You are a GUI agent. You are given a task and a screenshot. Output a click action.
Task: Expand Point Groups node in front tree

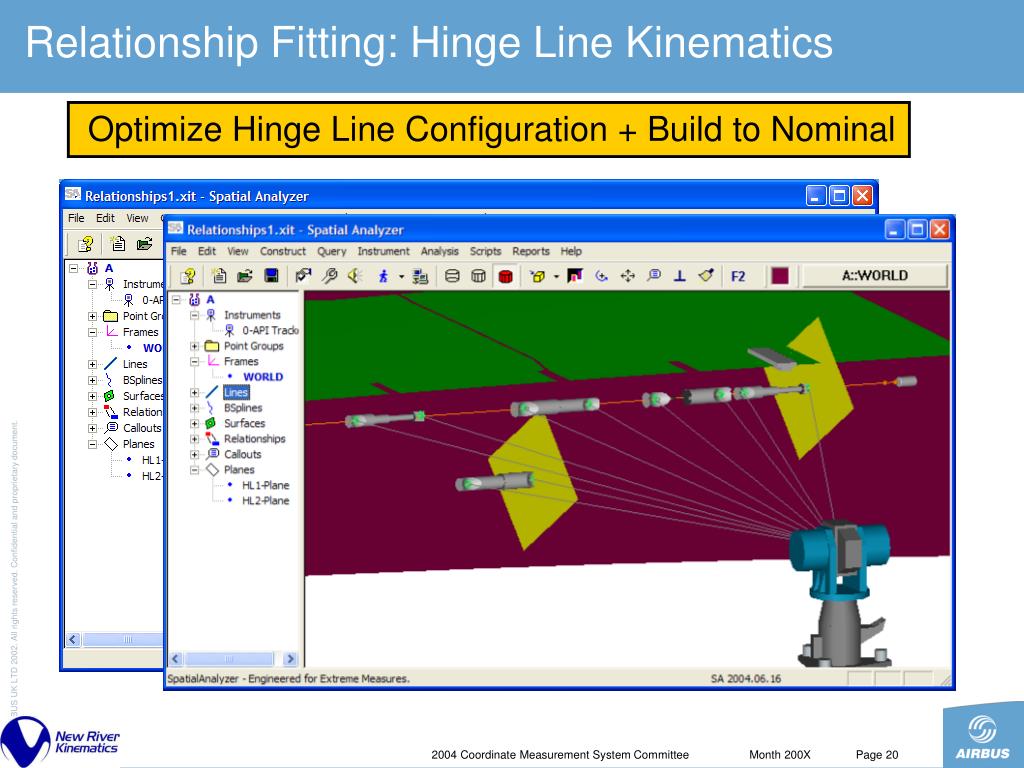click(194, 346)
